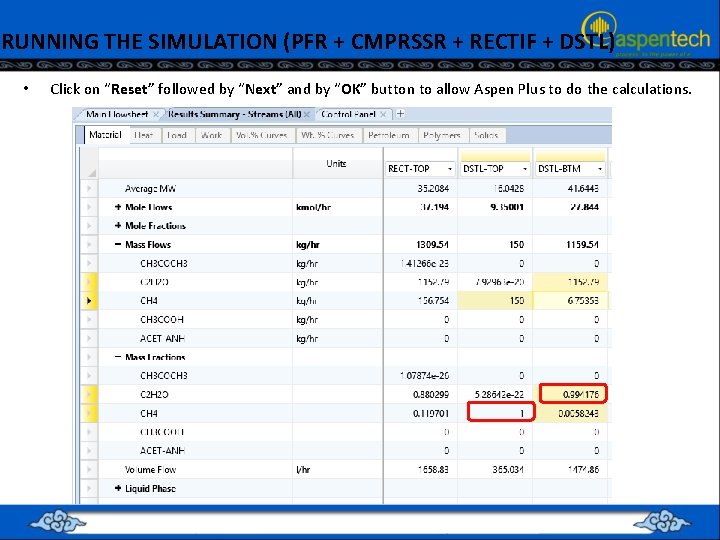Open the RECT-TOP stream dropdown
Viewport: 720px width, 540px height.
tap(450, 169)
